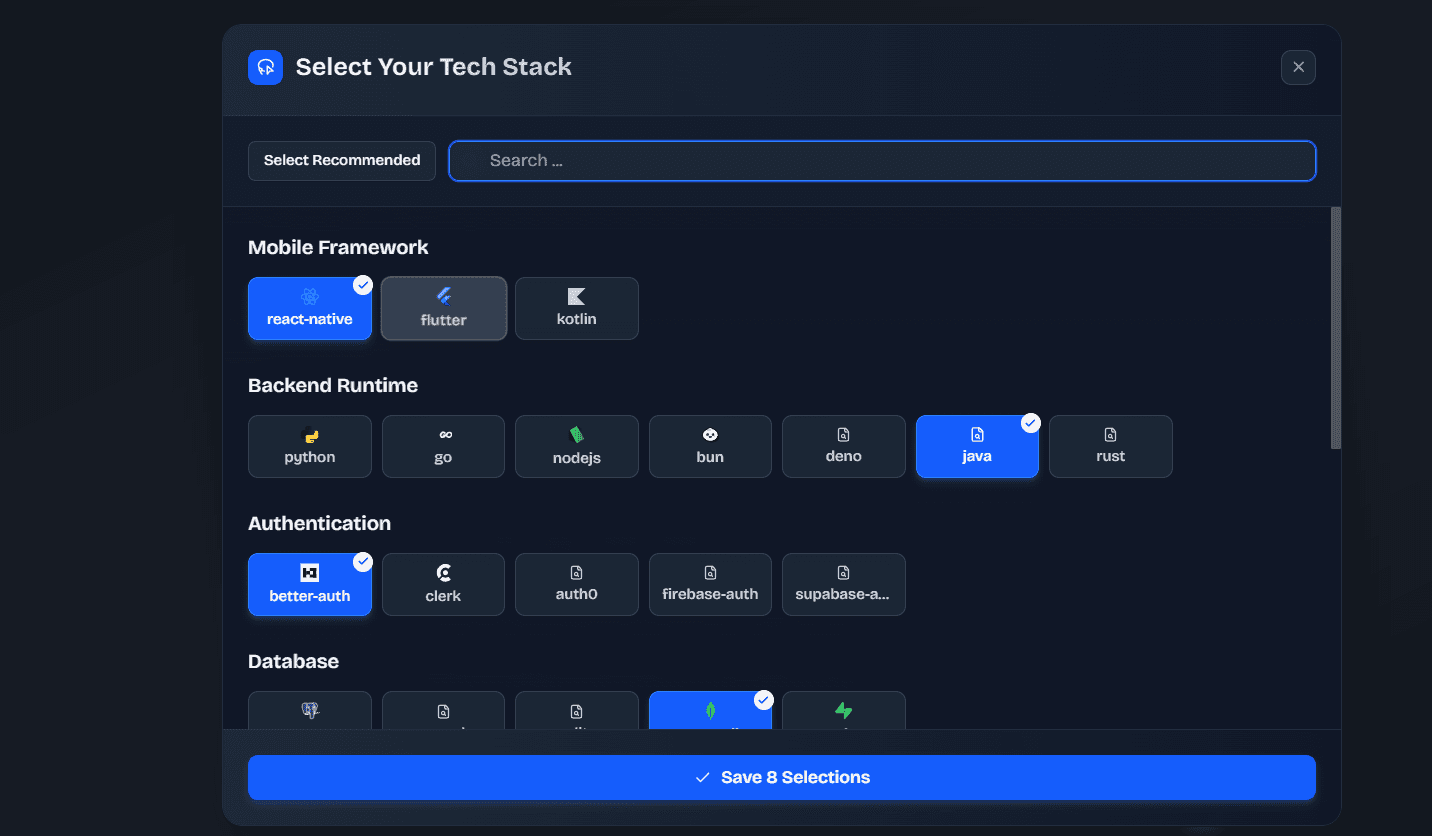The image size is (1432, 836).
Task: Select the Deno runtime icon
Action: [x=843, y=446]
